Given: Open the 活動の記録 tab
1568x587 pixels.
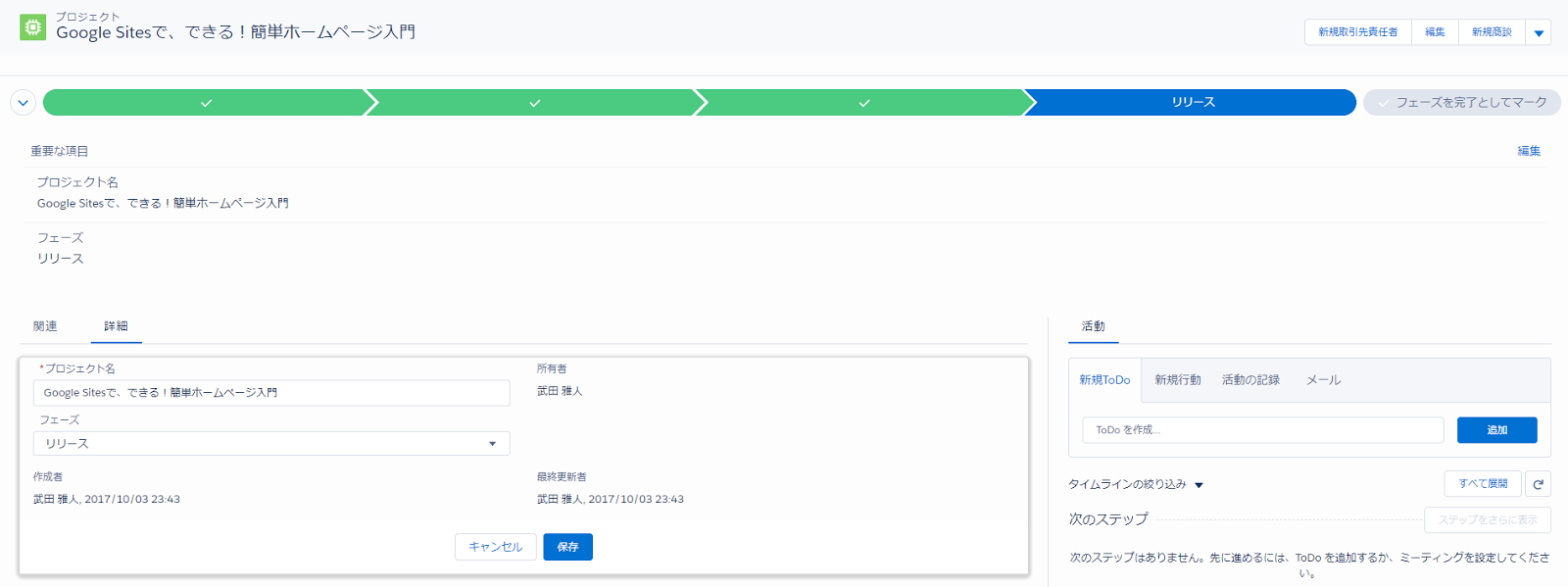Looking at the screenshot, I should click(x=1250, y=380).
